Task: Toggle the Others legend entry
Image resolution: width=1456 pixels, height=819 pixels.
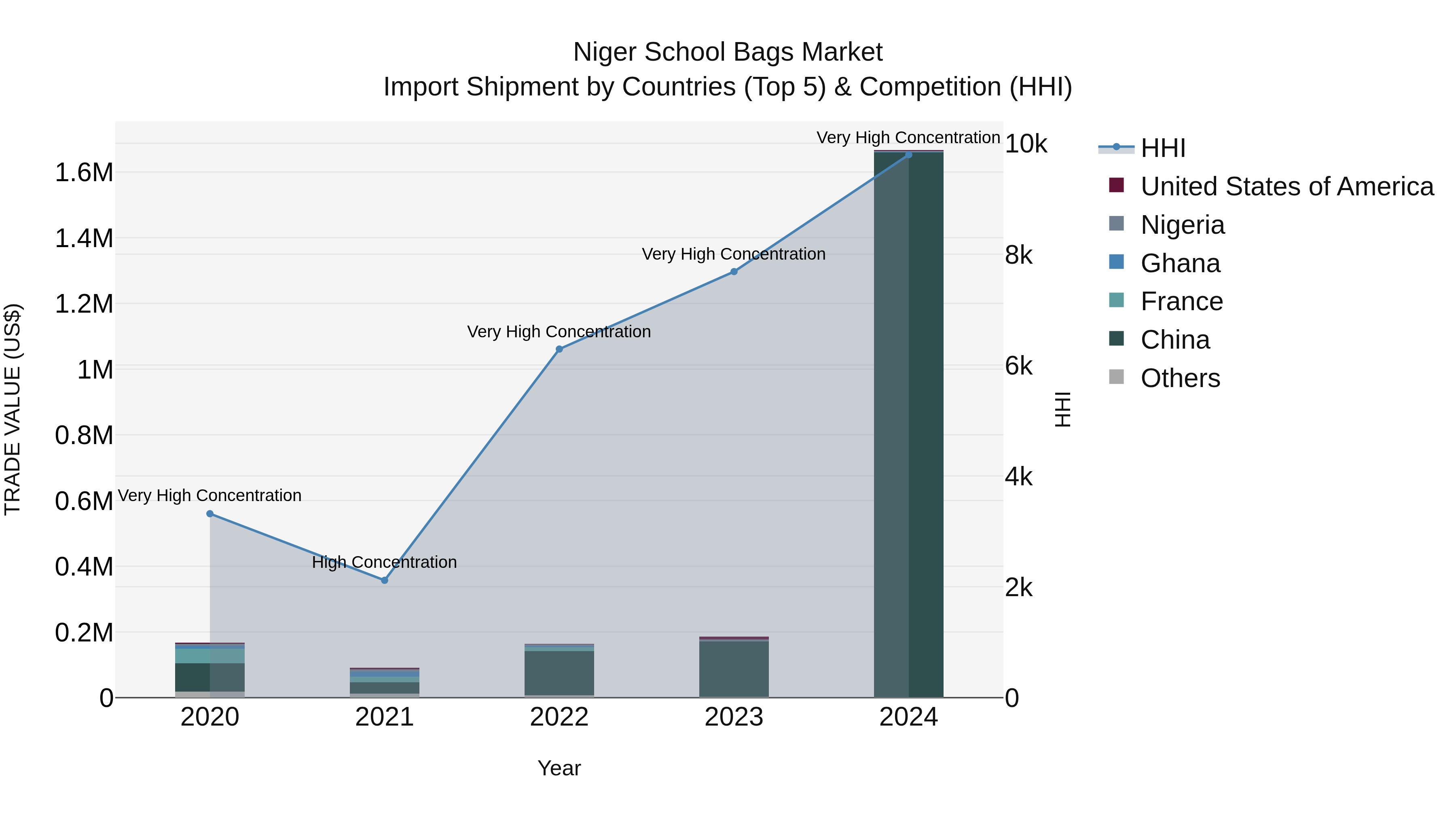Action: [1164, 378]
